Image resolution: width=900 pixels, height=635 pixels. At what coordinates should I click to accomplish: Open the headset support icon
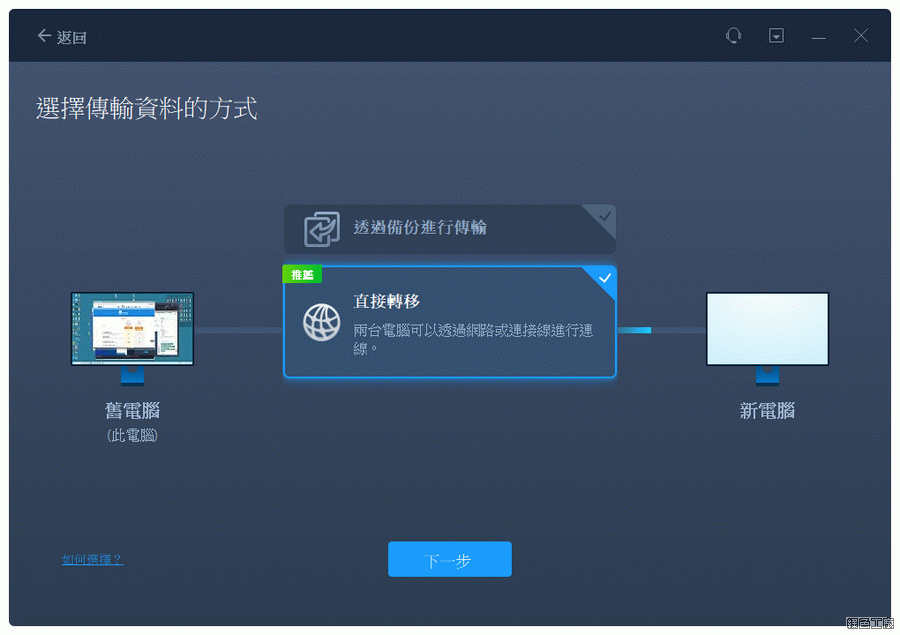pos(733,36)
